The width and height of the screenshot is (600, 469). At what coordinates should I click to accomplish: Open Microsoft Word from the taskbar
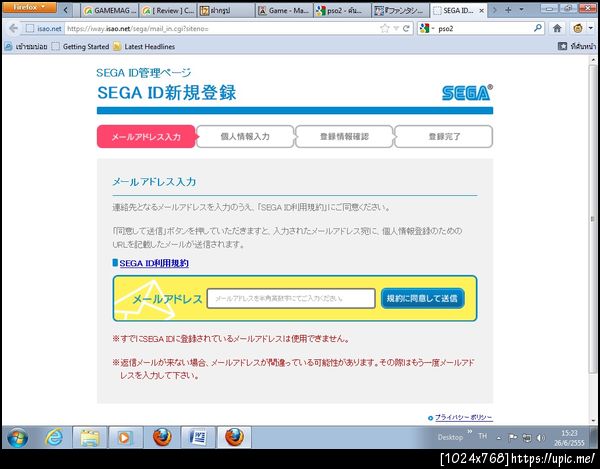[198, 437]
